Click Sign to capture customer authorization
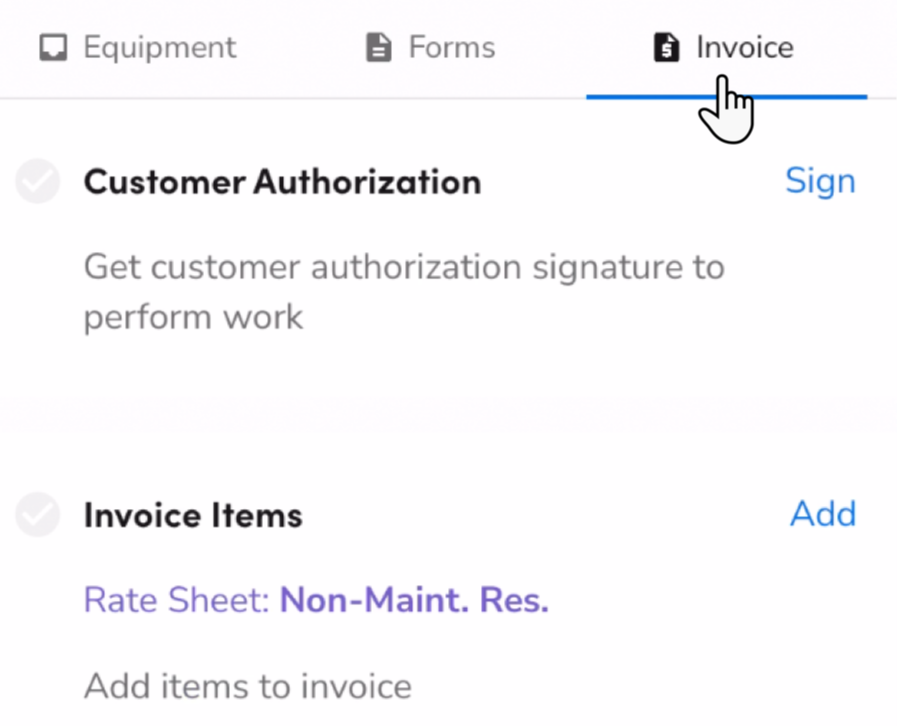 [x=820, y=181]
